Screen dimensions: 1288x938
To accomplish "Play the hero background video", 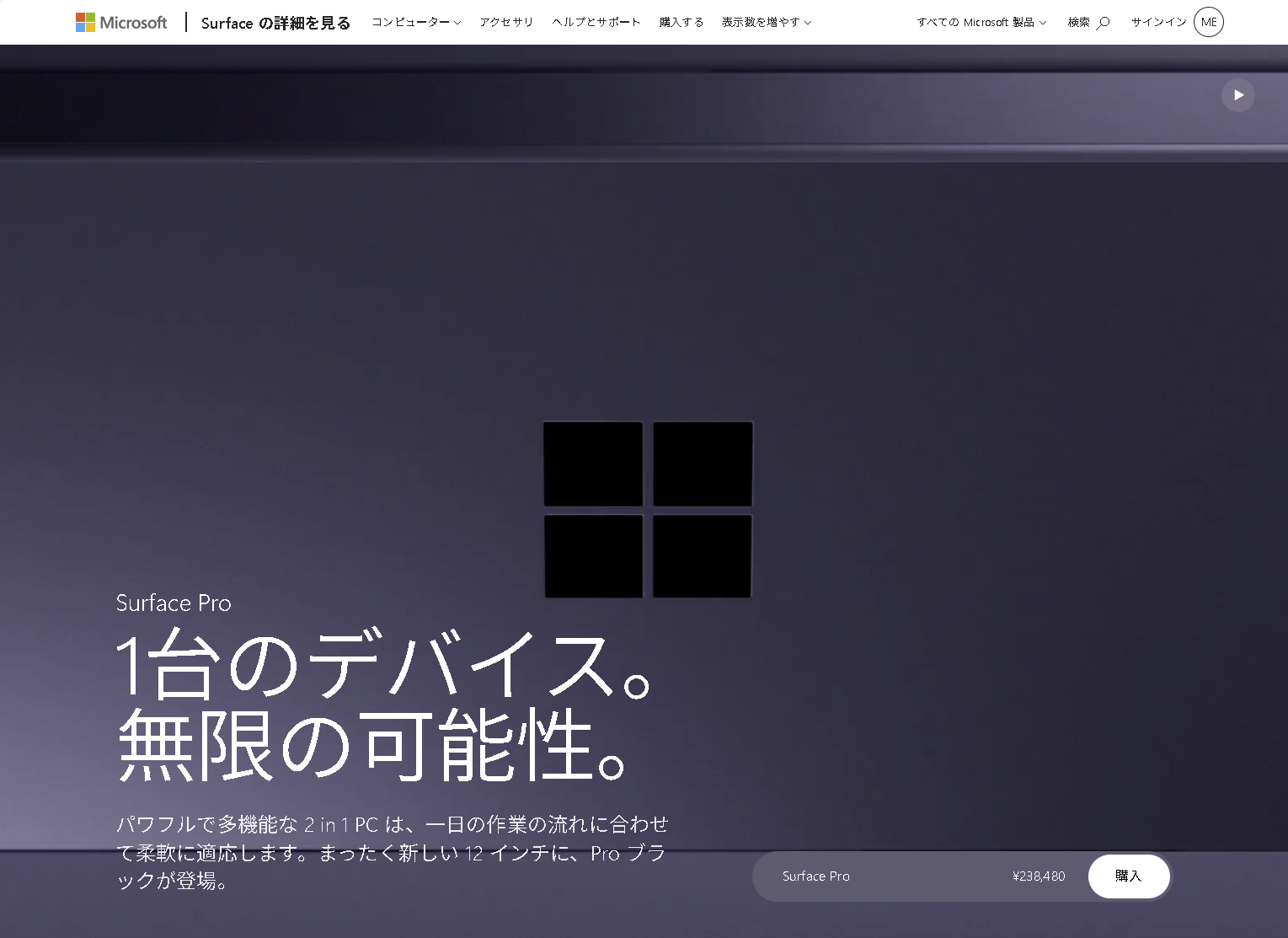I will tap(1238, 94).
